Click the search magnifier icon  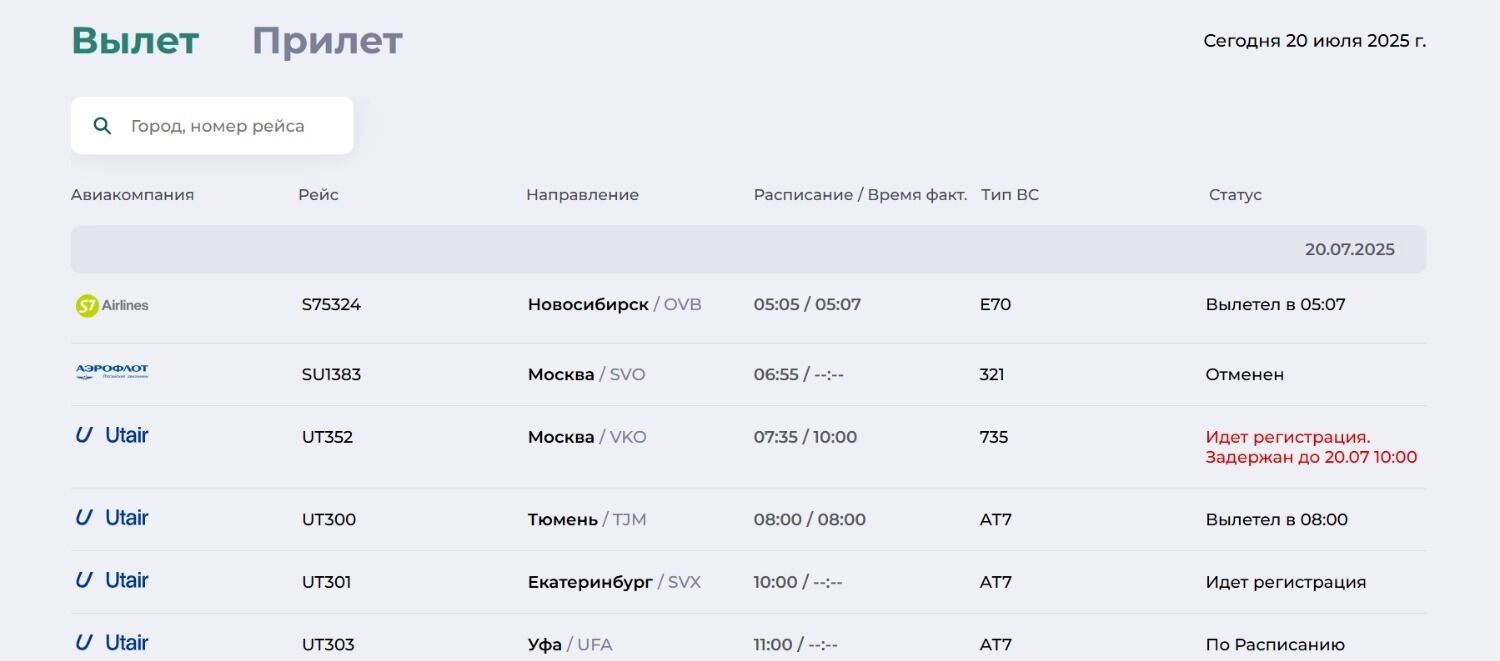point(101,126)
